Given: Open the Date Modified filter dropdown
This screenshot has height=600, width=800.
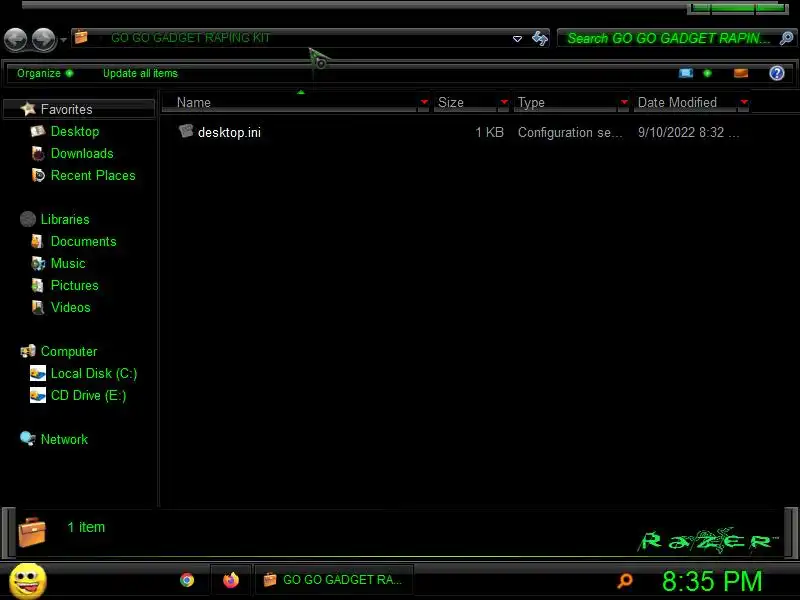Looking at the screenshot, I should tap(744, 103).
